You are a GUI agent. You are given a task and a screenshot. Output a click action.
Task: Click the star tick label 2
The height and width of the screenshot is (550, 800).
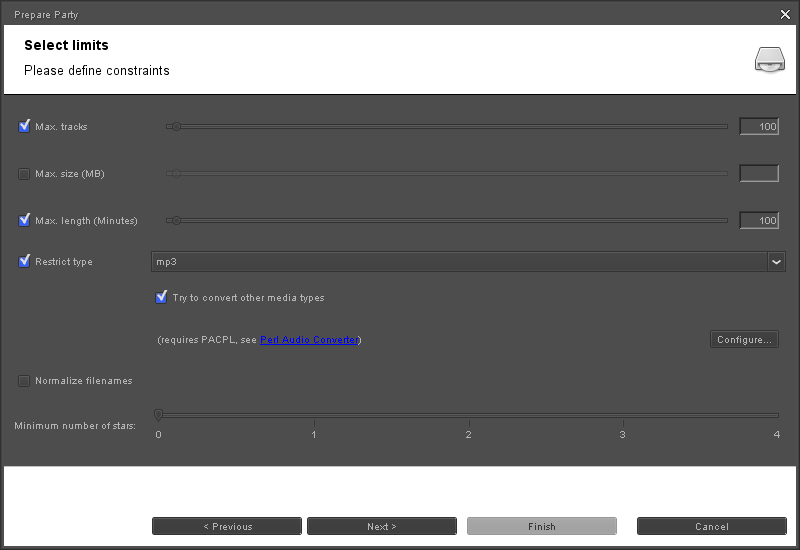click(x=468, y=435)
